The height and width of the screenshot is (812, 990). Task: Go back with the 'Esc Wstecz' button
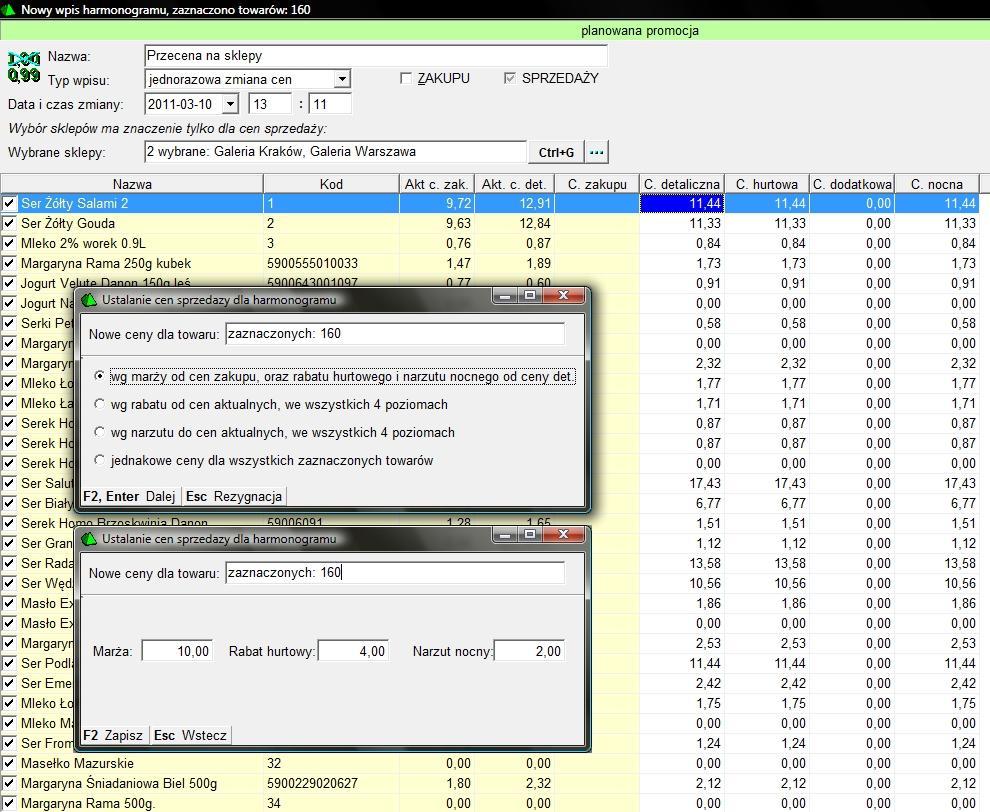(x=190, y=735)
